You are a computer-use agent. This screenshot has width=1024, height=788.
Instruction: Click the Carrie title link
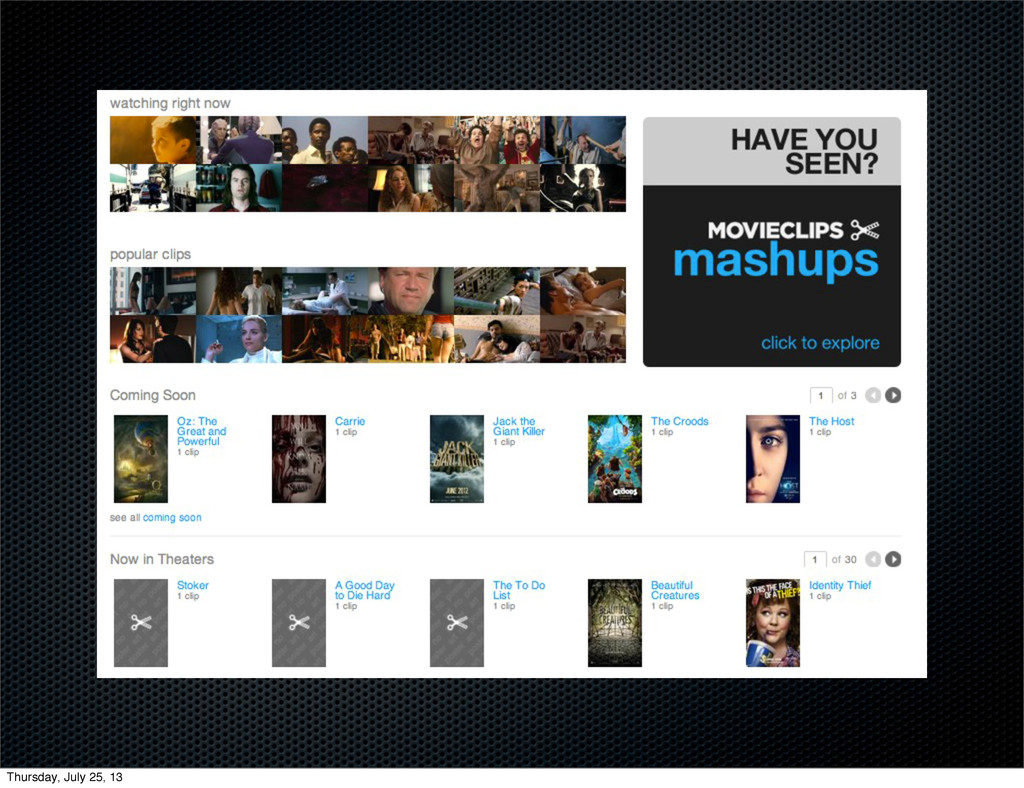click(x=350, y=421)
